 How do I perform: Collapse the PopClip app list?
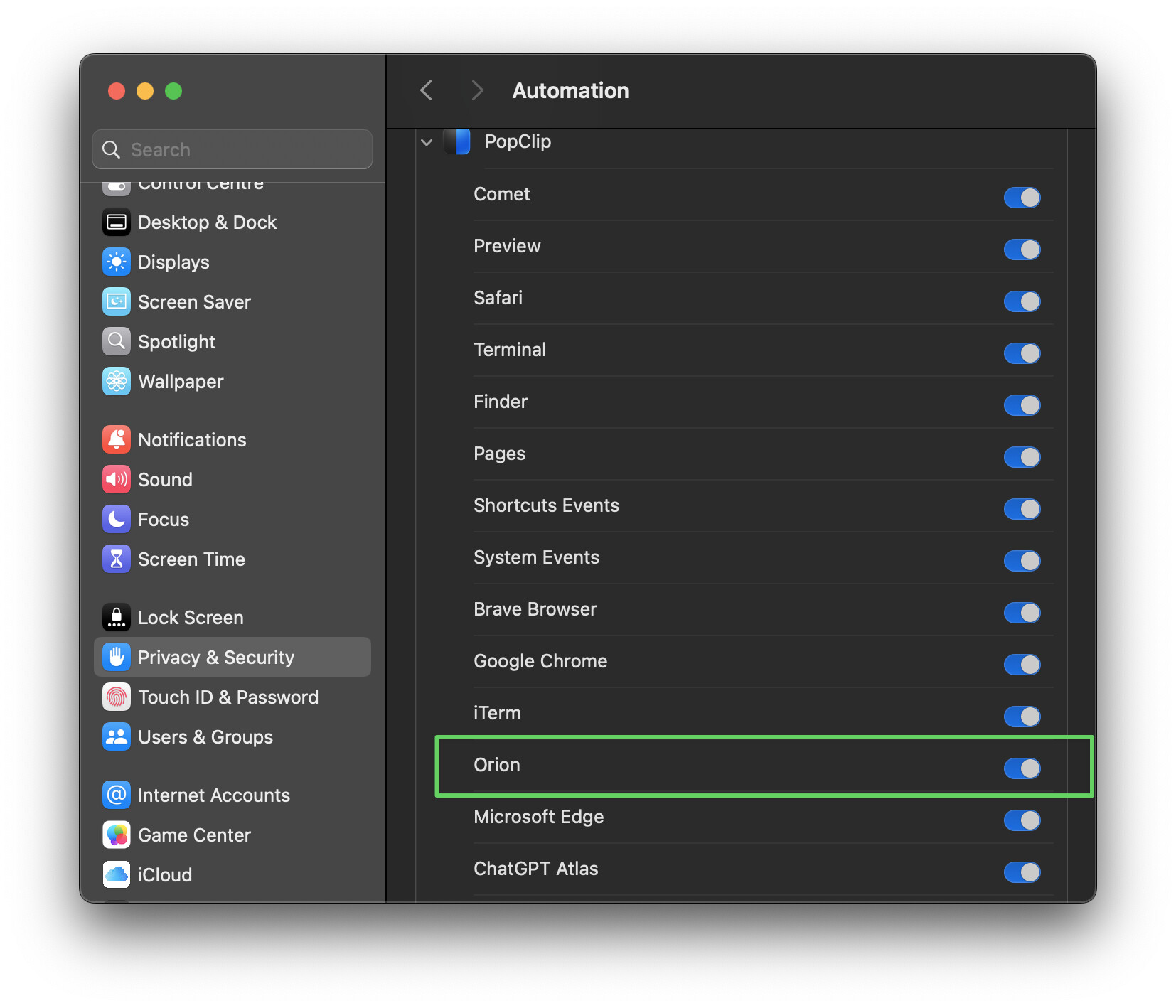[427, 142]
